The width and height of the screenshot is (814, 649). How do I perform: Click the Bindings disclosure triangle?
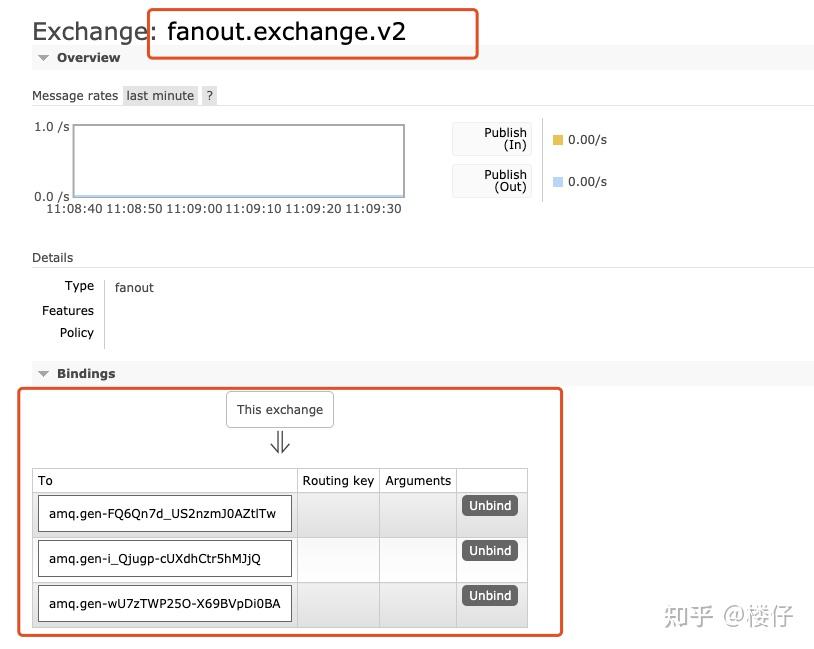pos(42,373)
